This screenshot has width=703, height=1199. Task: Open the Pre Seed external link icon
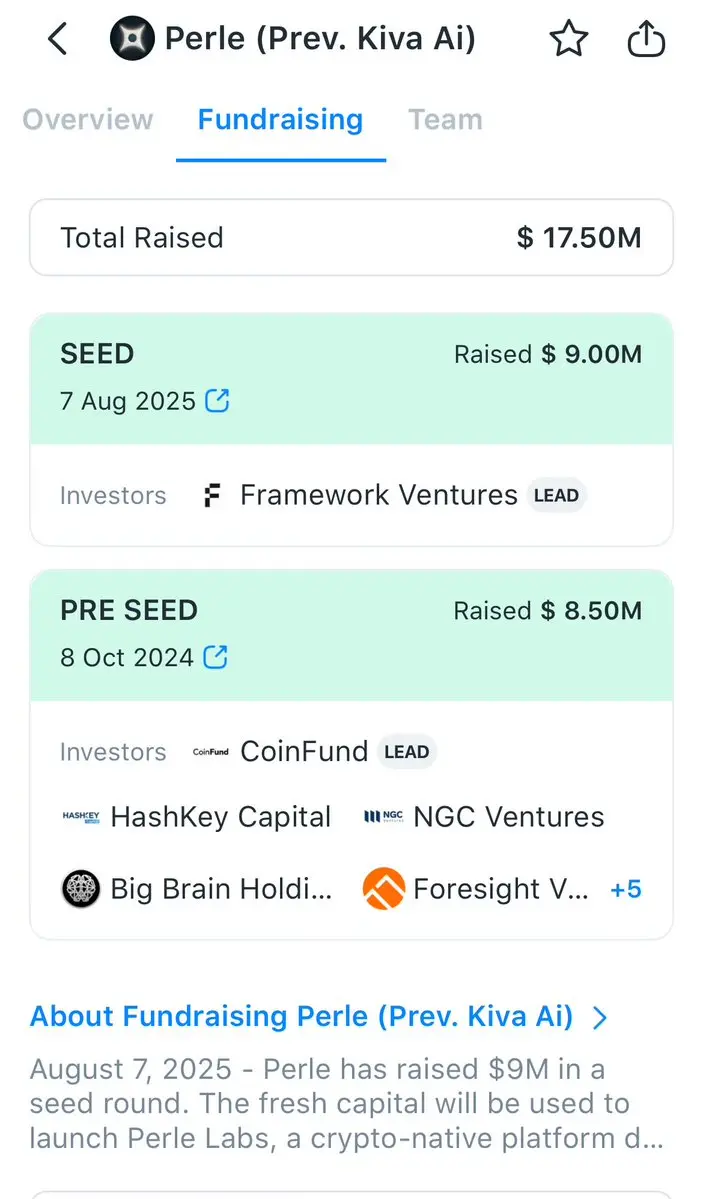click(x=215, y=657)
